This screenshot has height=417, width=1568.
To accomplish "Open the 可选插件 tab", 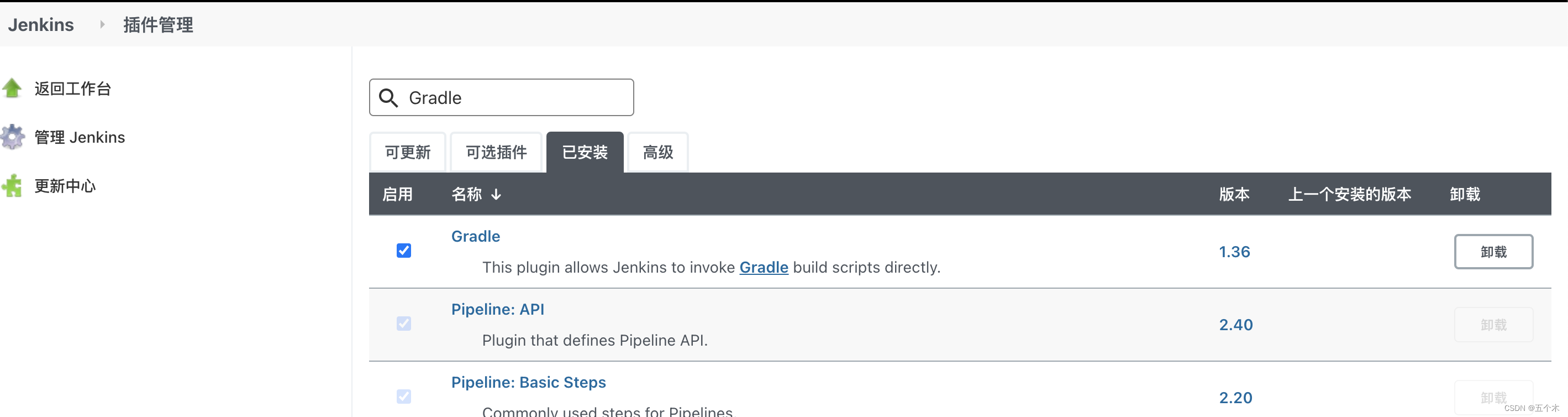I will pyautogui.click(x=496, y=153).
